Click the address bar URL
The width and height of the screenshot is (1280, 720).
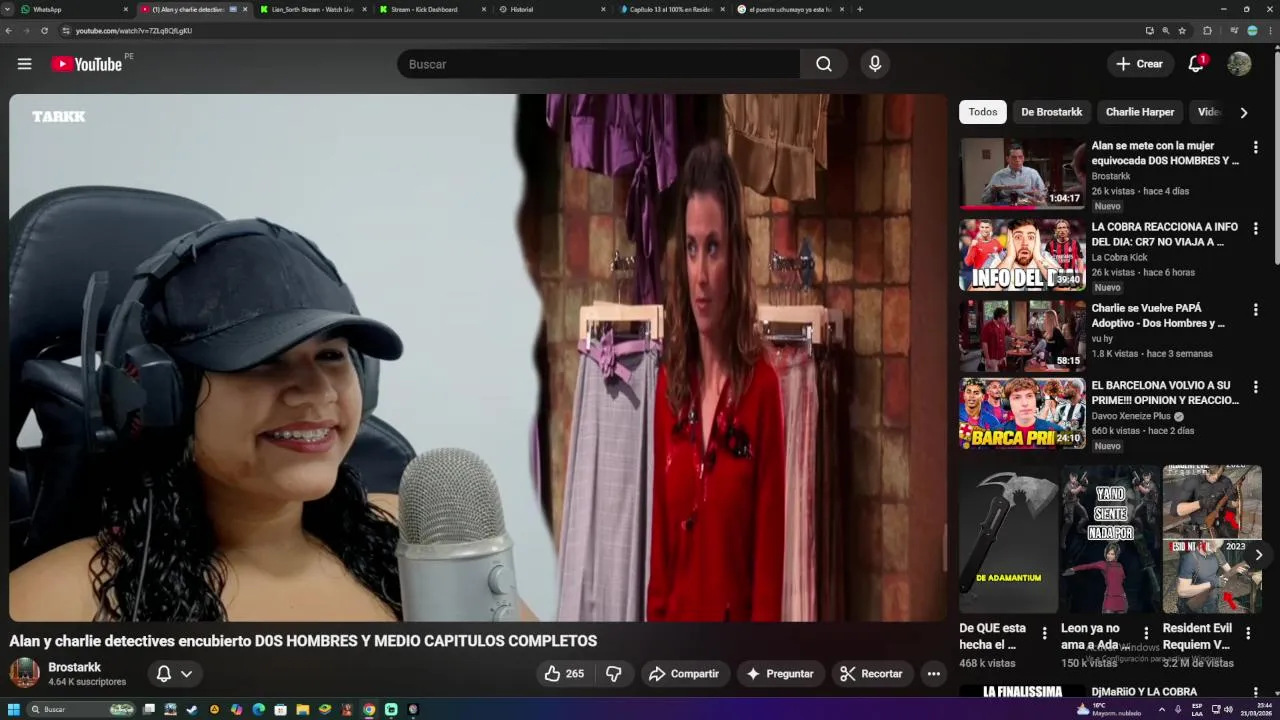pos(134,31)
